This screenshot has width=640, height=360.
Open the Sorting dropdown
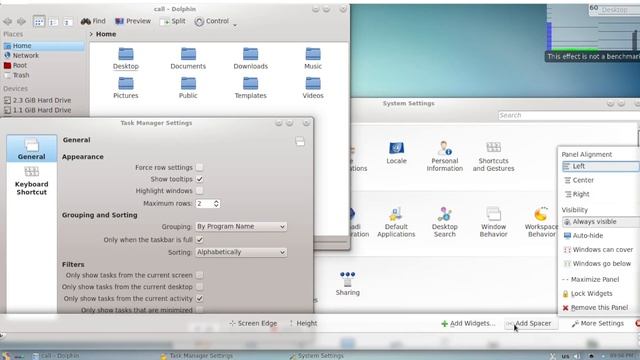tap(241, 252)
